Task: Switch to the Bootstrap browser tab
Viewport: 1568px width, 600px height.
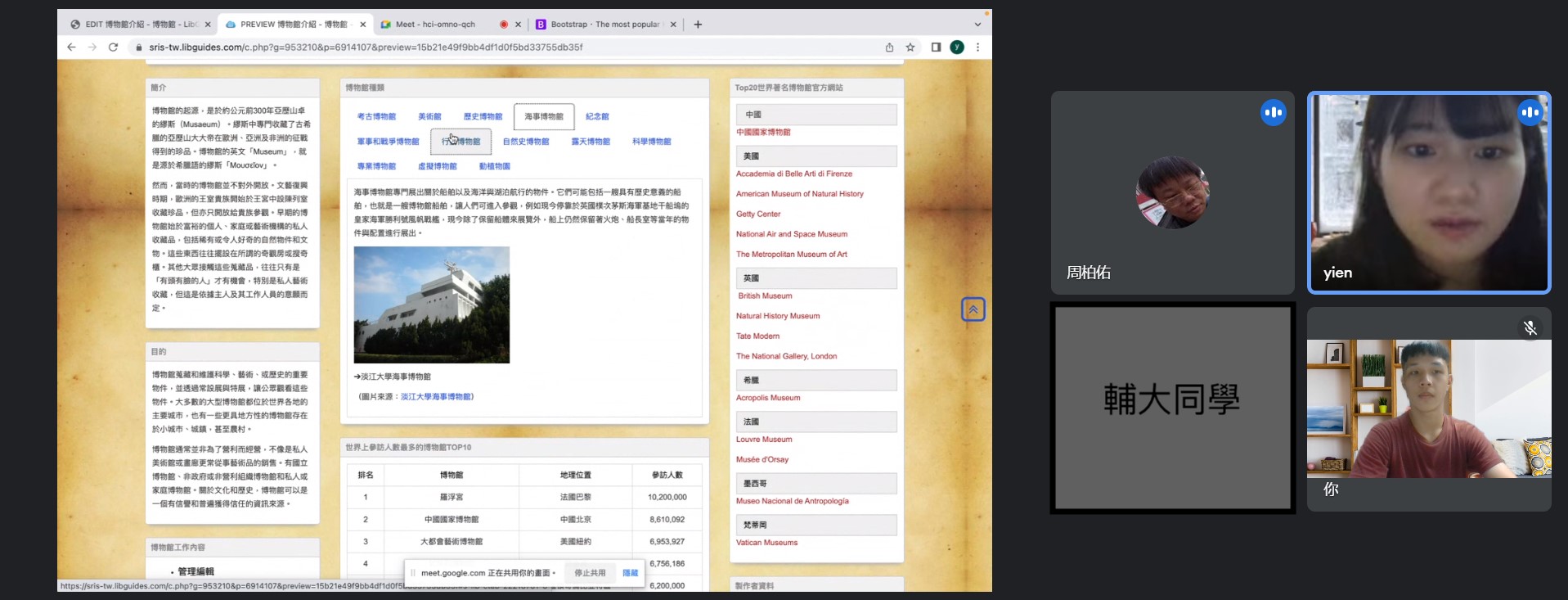Action: (x=604, y=25)
